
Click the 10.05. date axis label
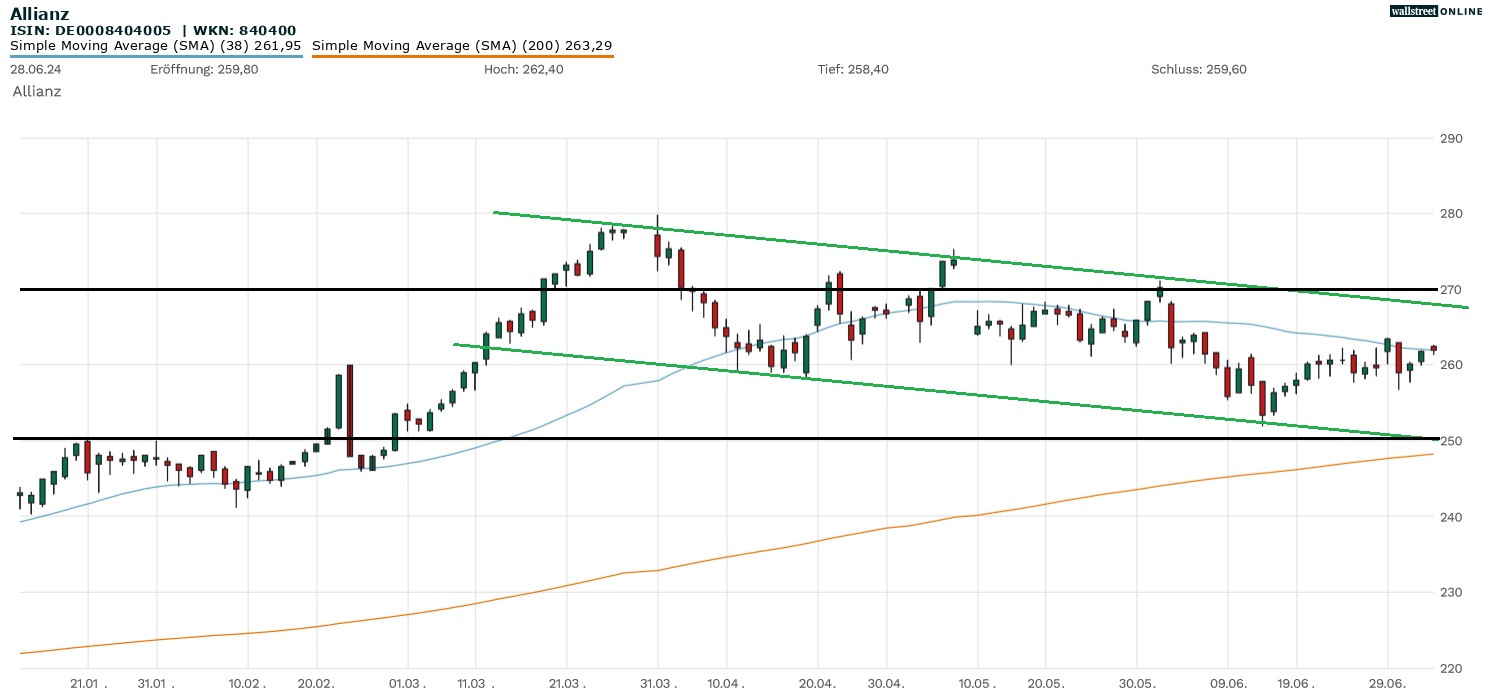[976, 683]
